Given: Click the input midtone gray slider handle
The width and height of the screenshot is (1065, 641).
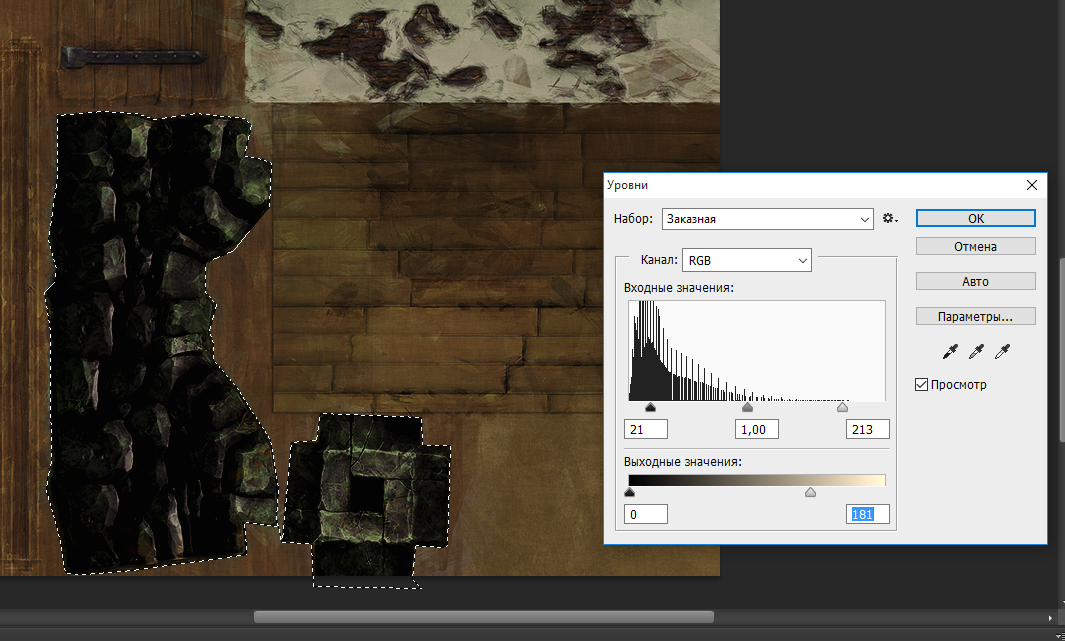Looking at the screenshot, I should click(x=747, y=408).
